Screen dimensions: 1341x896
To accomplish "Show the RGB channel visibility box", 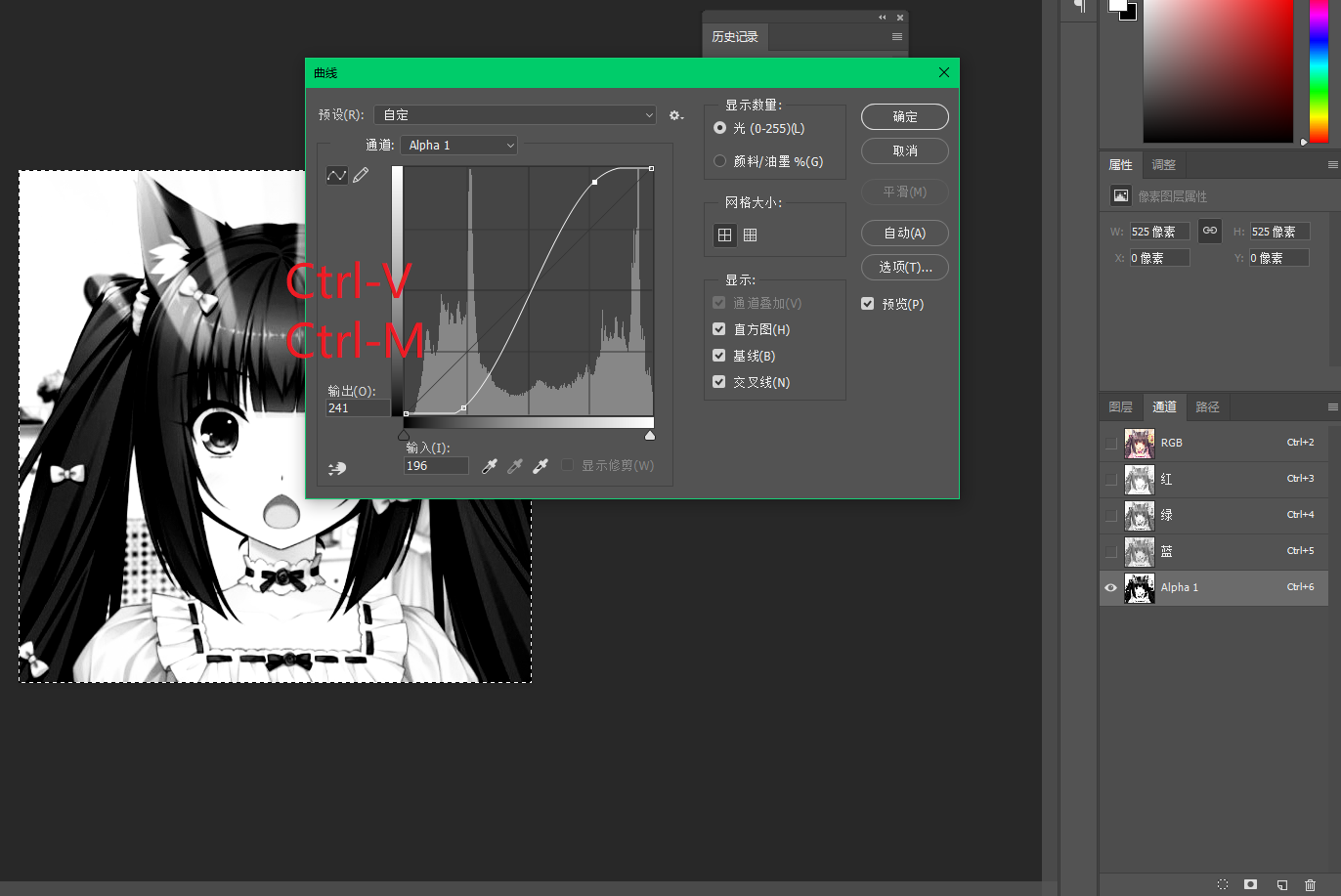I will click(x=1110, y=444).
